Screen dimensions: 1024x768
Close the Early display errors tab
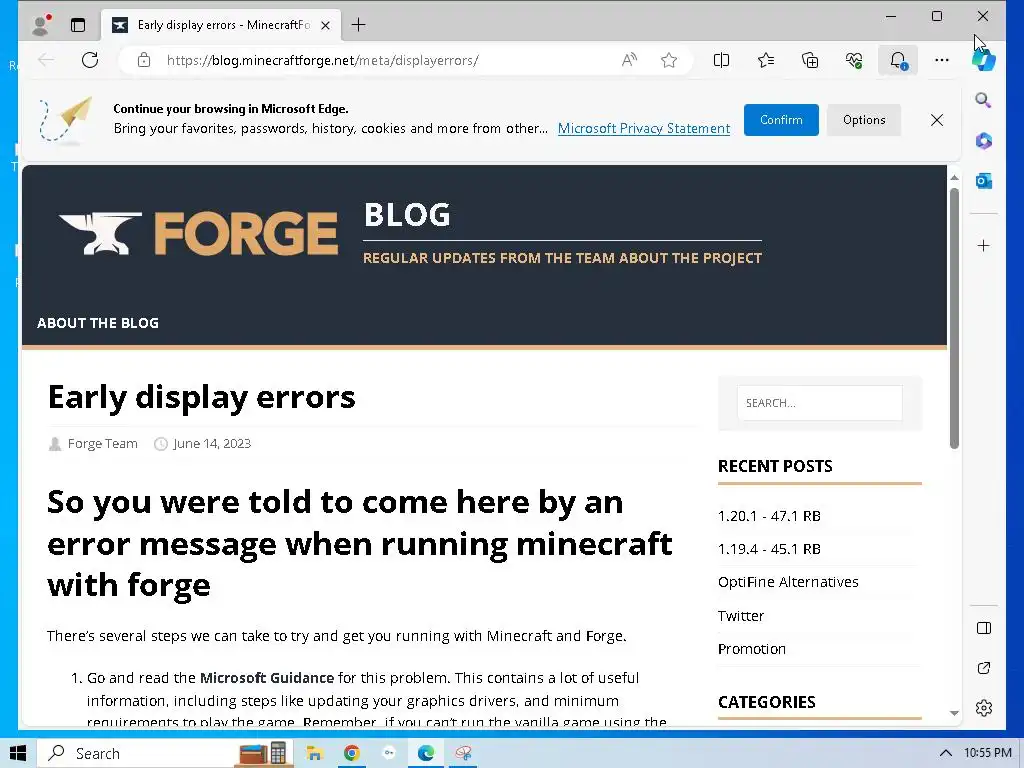[325, 25]
